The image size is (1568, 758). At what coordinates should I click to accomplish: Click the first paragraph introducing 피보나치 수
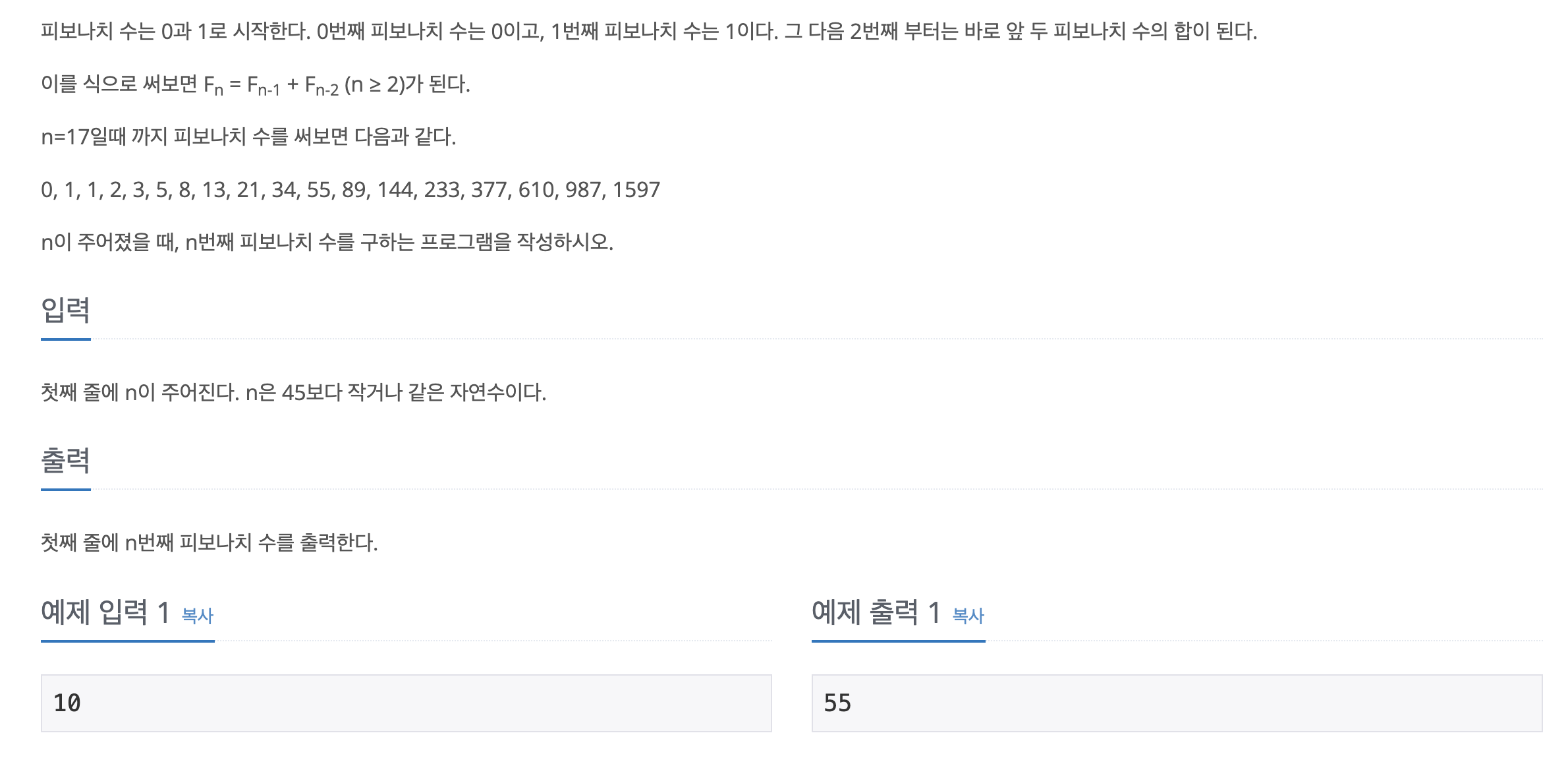tap(648, 32)
